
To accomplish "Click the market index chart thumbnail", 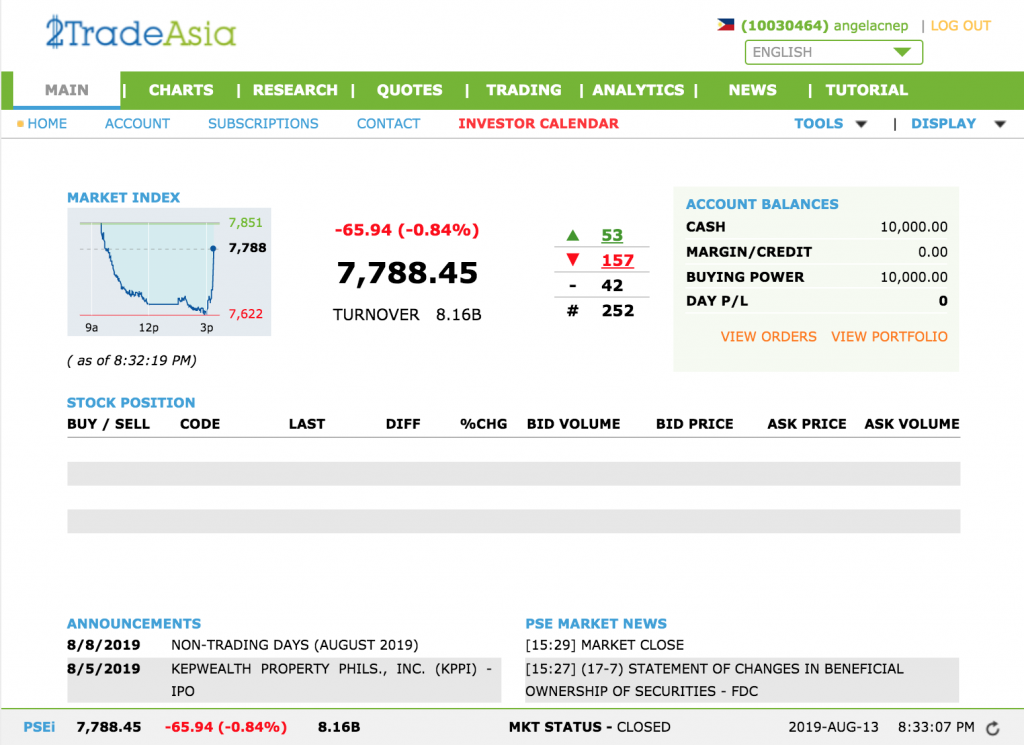I will pyautogui.click(x=169, y=272).
